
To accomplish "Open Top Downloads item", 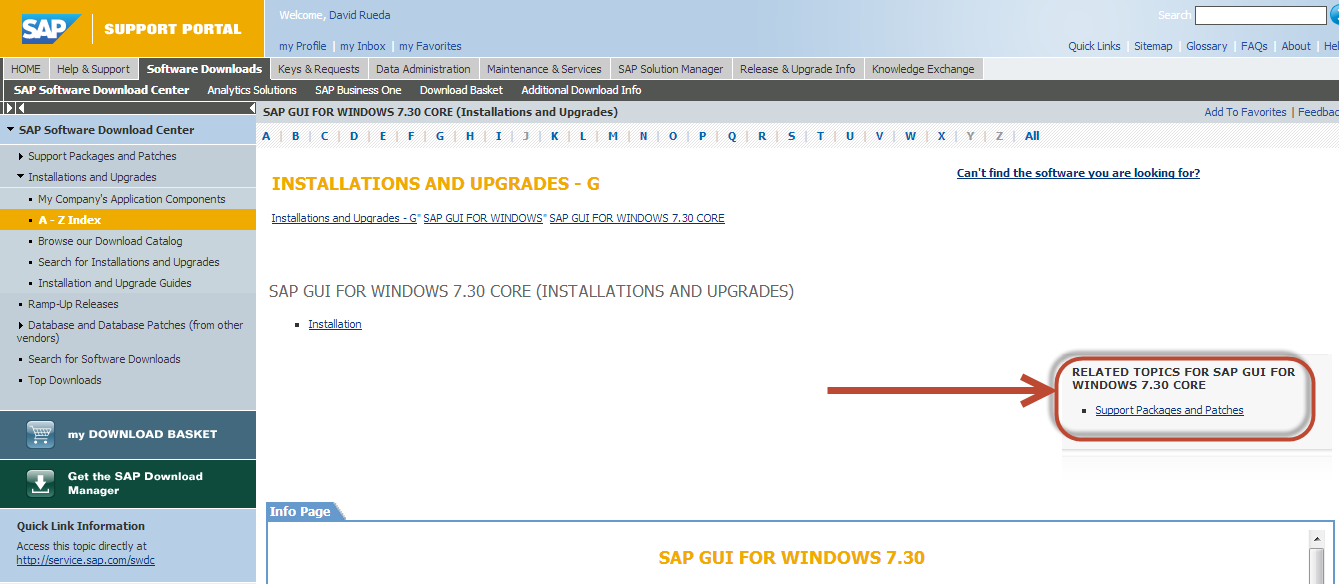I will [x=65, y=380].
